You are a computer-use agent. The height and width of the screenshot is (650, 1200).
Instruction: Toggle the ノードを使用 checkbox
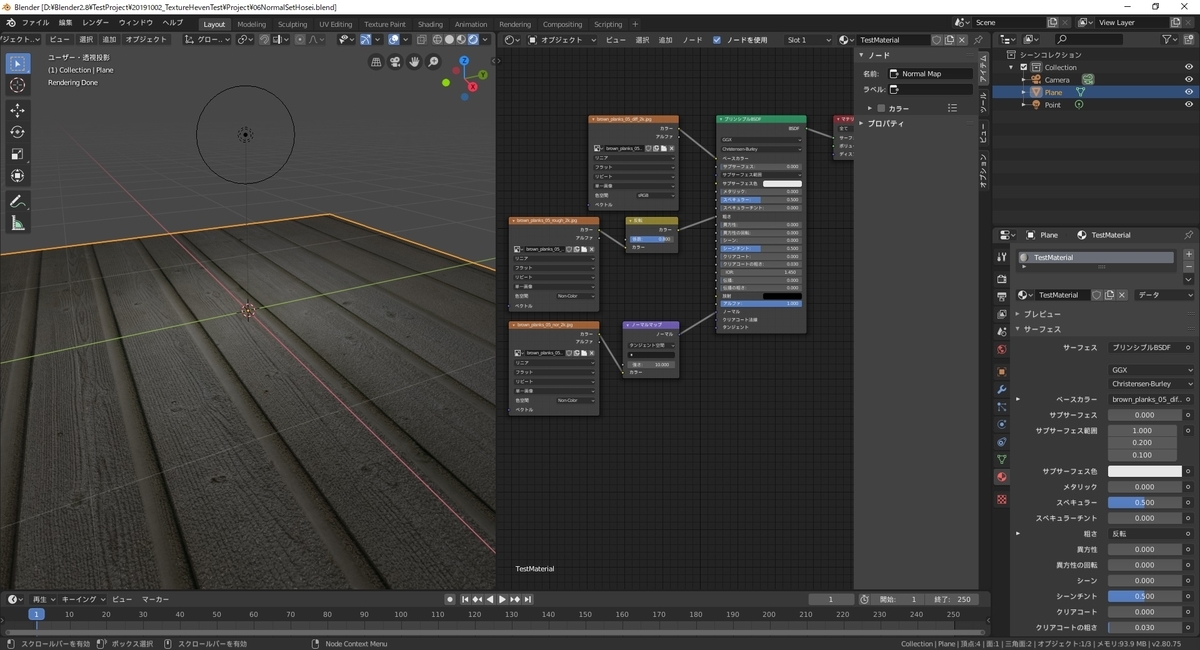[x=717, y=40]
